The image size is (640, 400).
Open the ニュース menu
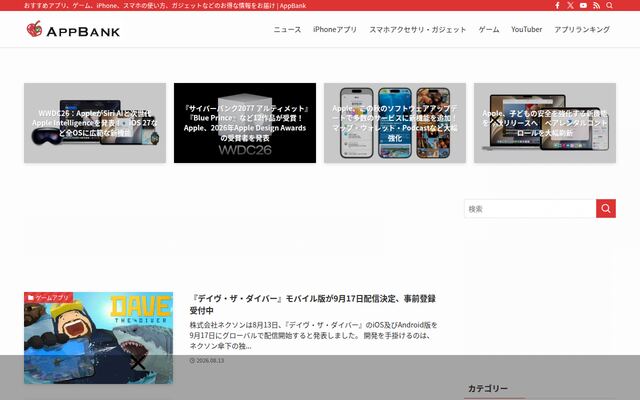point(287,29)
